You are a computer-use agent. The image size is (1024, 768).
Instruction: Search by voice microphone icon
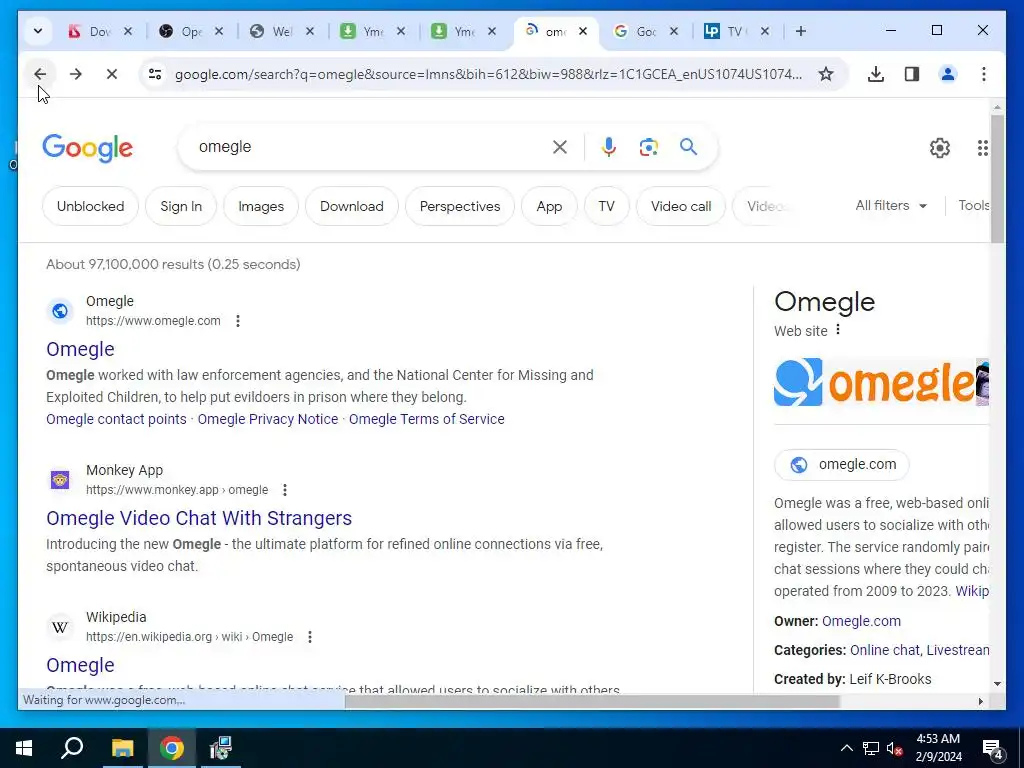[609, 147]
